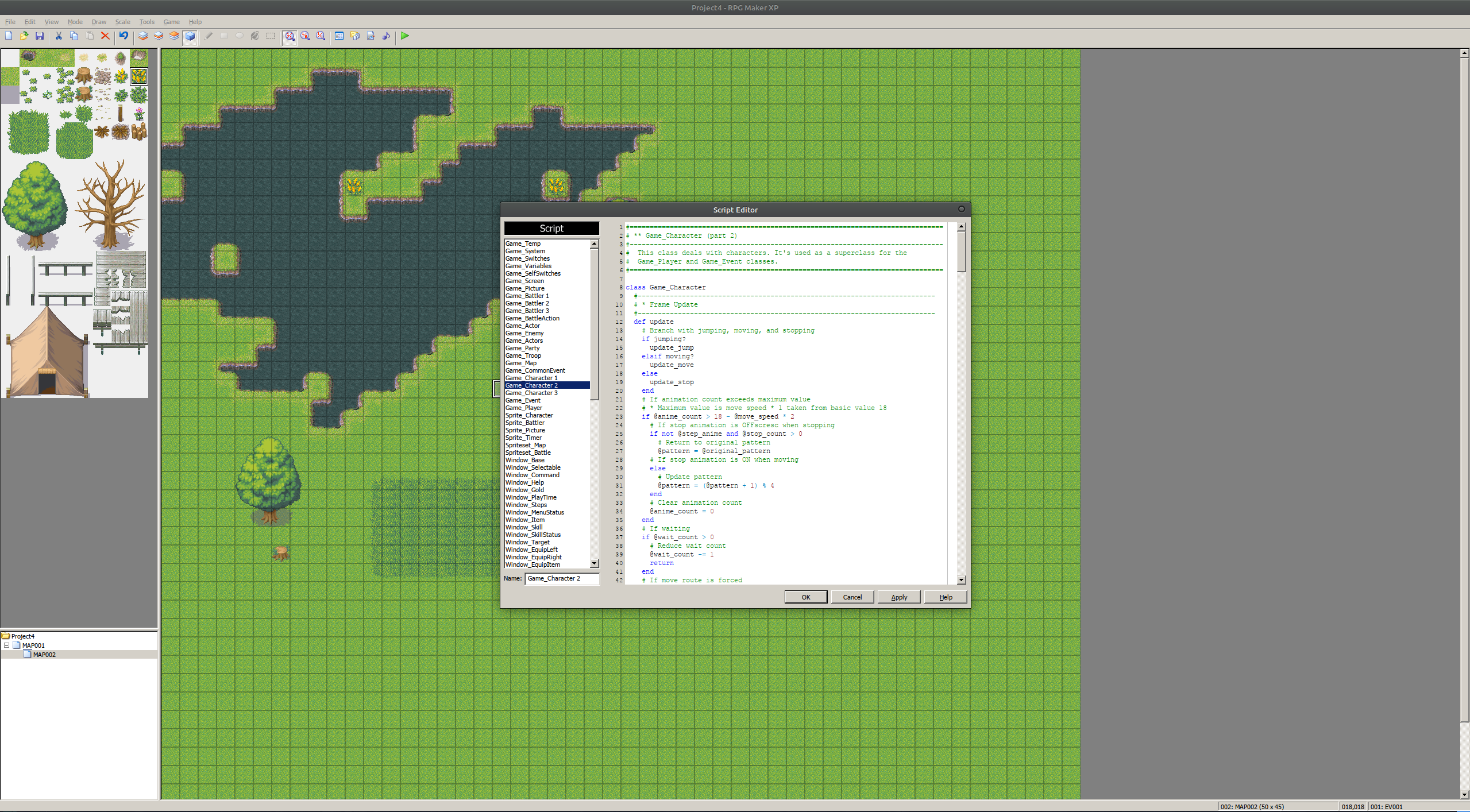1470x812 pixels.
Task: Open the Tools menu
Action: (x=146, y=22)
